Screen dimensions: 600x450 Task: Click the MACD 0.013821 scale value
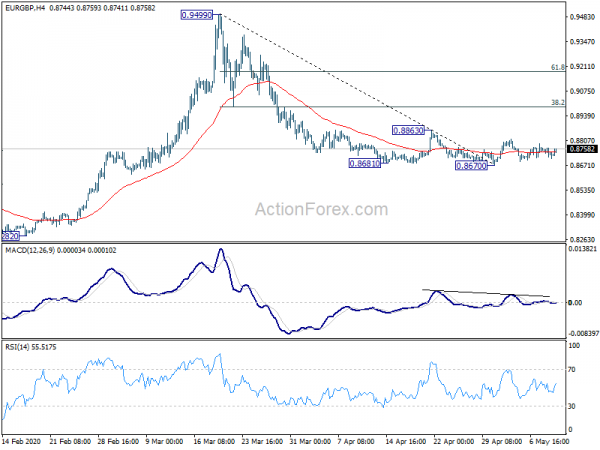(x=583, y=249)
